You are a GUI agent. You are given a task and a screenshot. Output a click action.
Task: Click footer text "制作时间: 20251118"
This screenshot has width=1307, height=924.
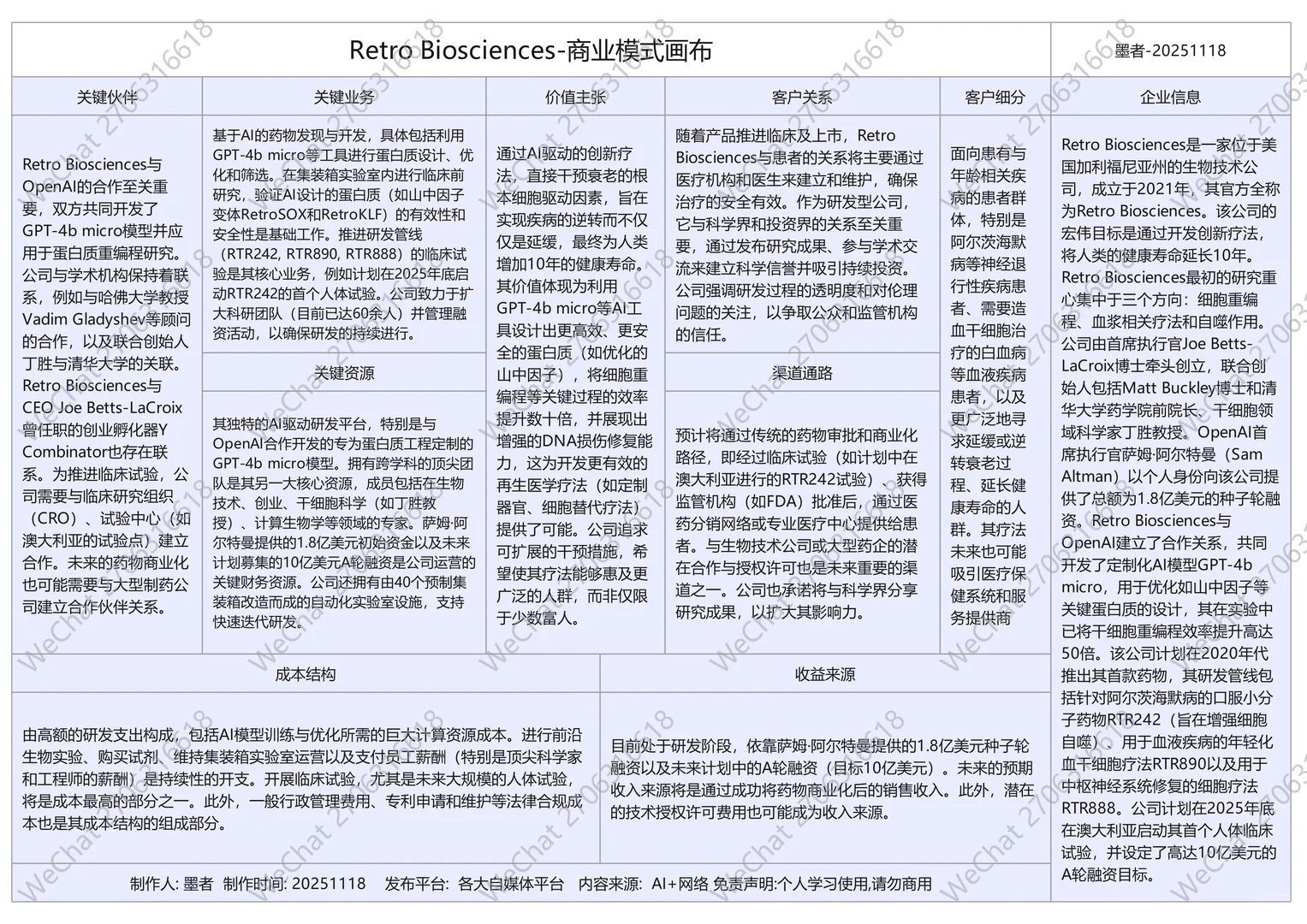click(294, 884)
